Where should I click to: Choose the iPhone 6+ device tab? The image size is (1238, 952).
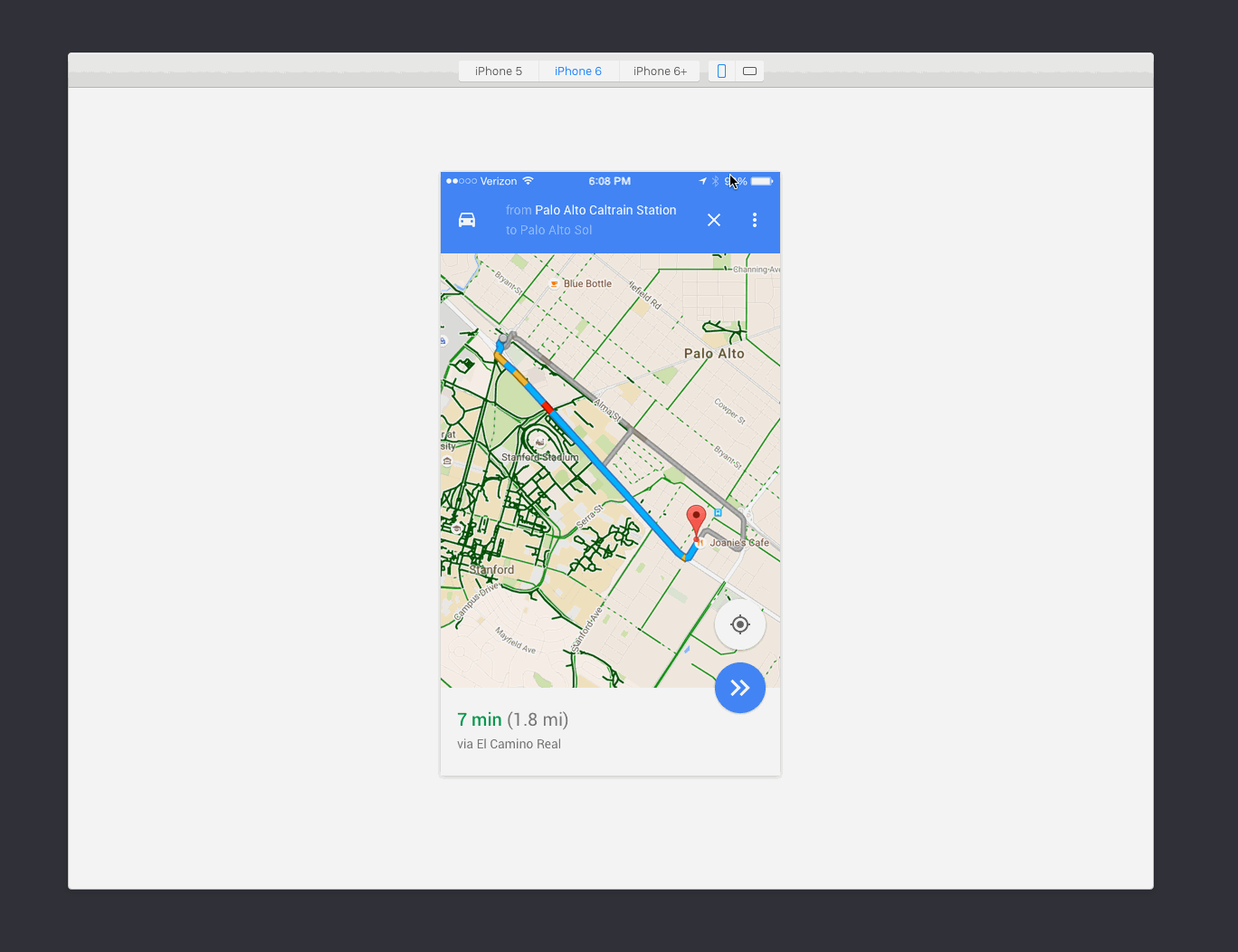tap(660, 71)
